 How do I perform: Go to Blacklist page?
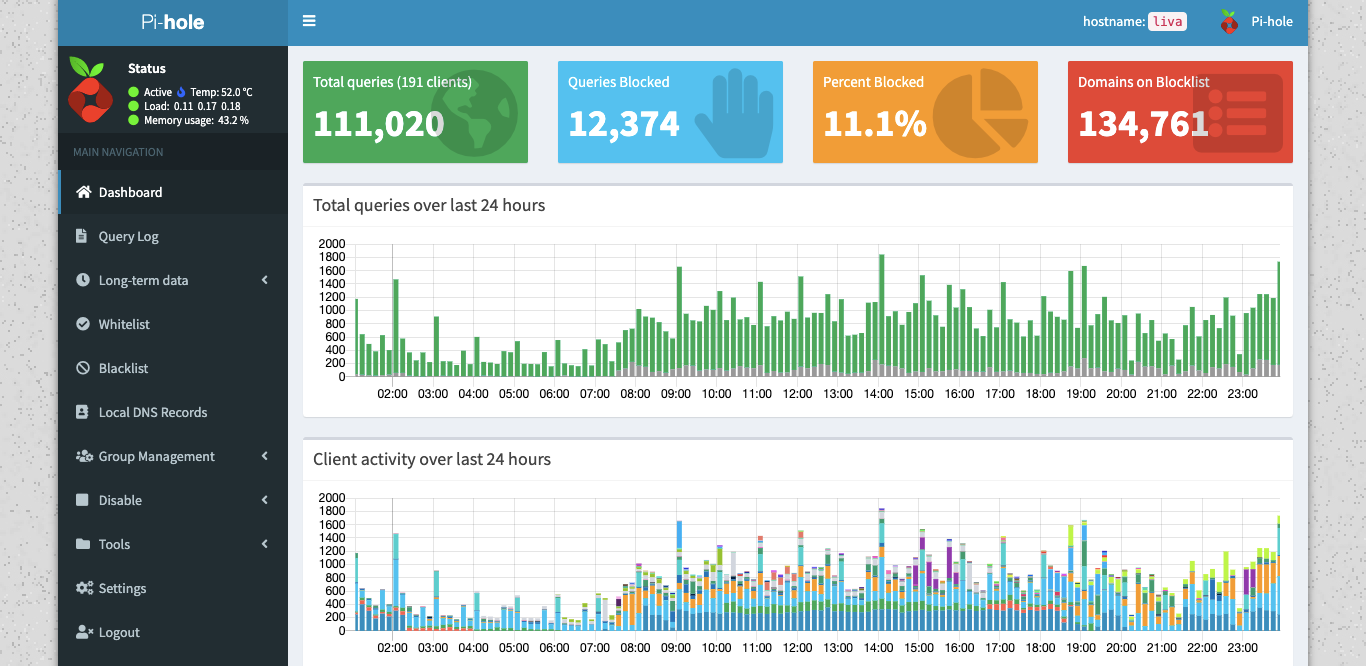(x=173, y=368)
